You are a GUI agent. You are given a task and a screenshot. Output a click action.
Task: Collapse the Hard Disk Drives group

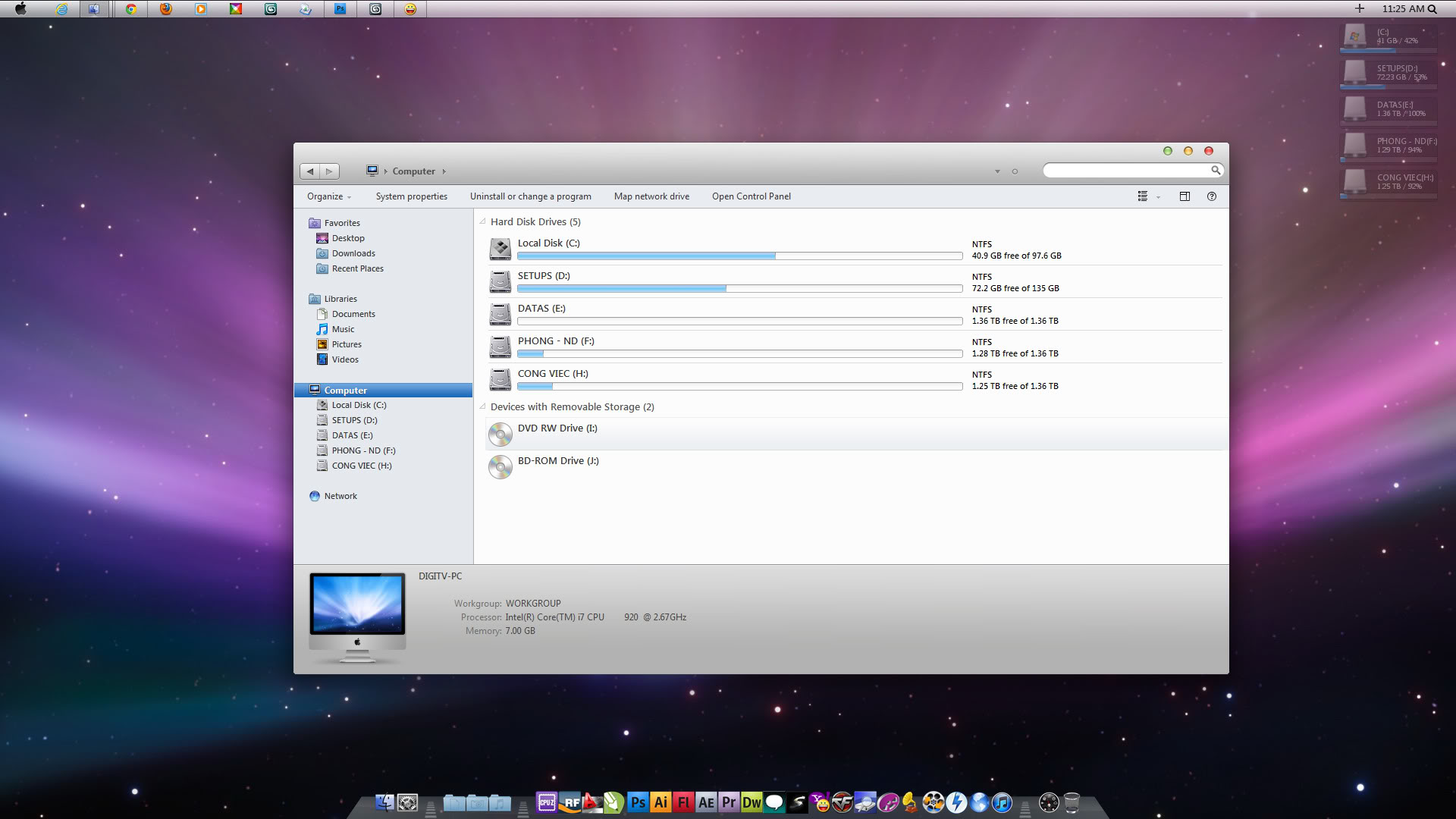(x=482, y=221)
